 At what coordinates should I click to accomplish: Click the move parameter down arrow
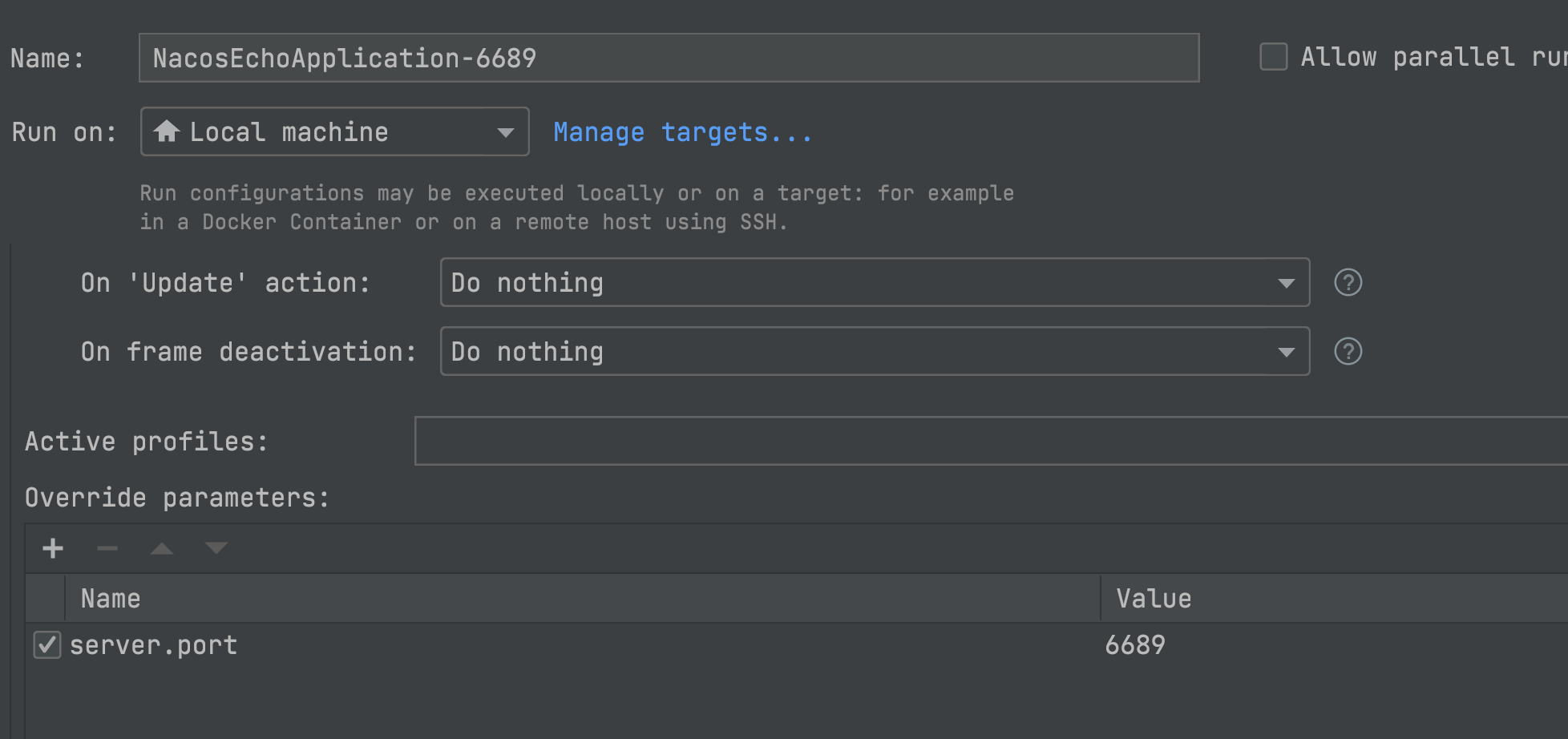[x=216, y=548]
